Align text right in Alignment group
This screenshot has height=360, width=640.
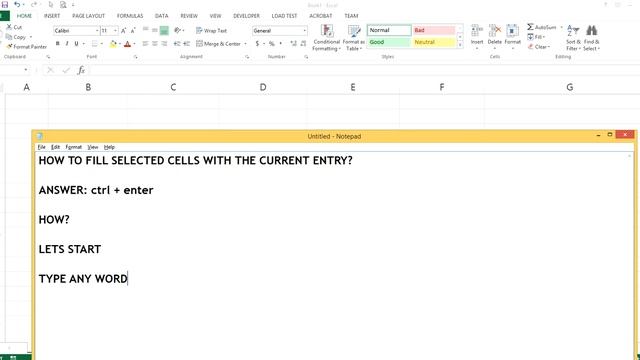164,43
